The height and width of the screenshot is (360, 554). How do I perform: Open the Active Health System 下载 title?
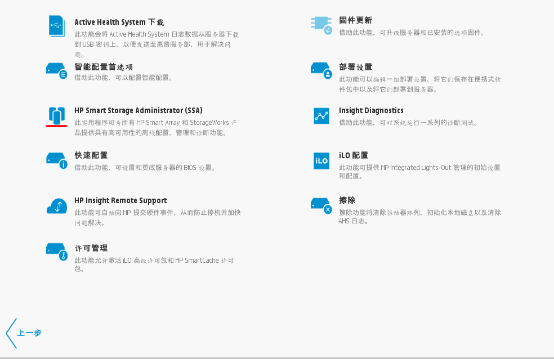click(x=119, y=22)
